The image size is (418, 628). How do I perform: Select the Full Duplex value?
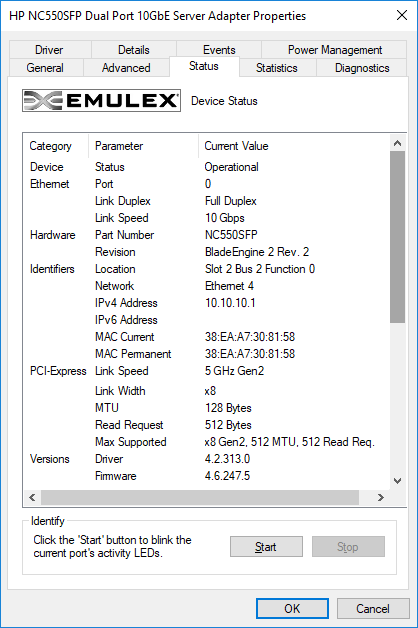pos(231,201)
